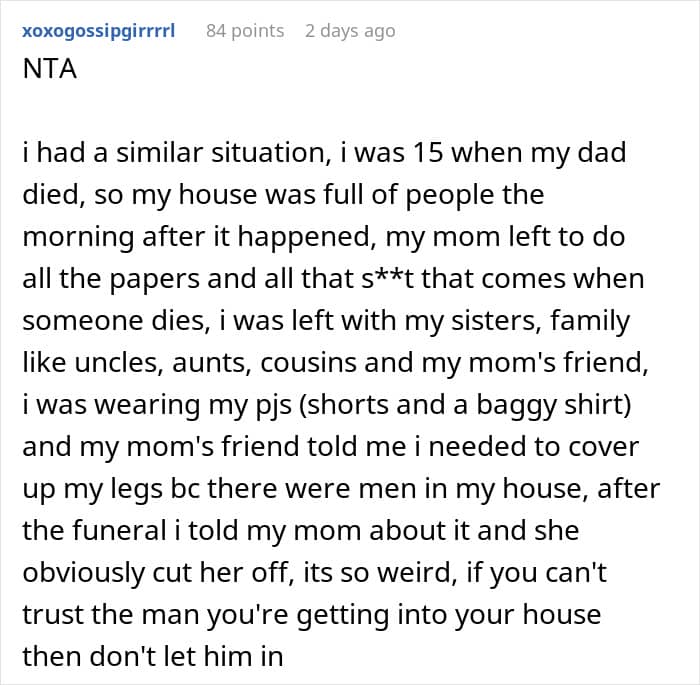The height and width of the screenshot is (685, 700).
Task: Click the line starting 'up my legs bc'
Action: point(341,489)
